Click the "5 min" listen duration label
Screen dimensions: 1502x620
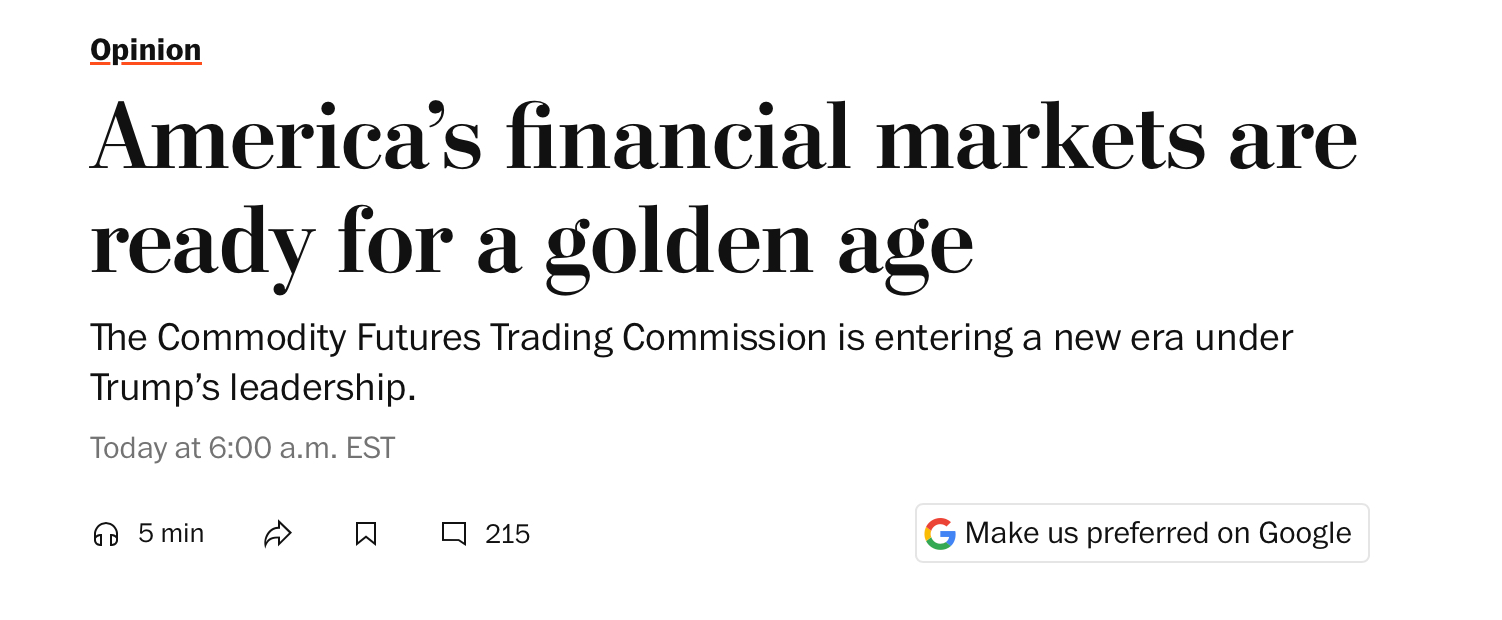coord(171,534)
